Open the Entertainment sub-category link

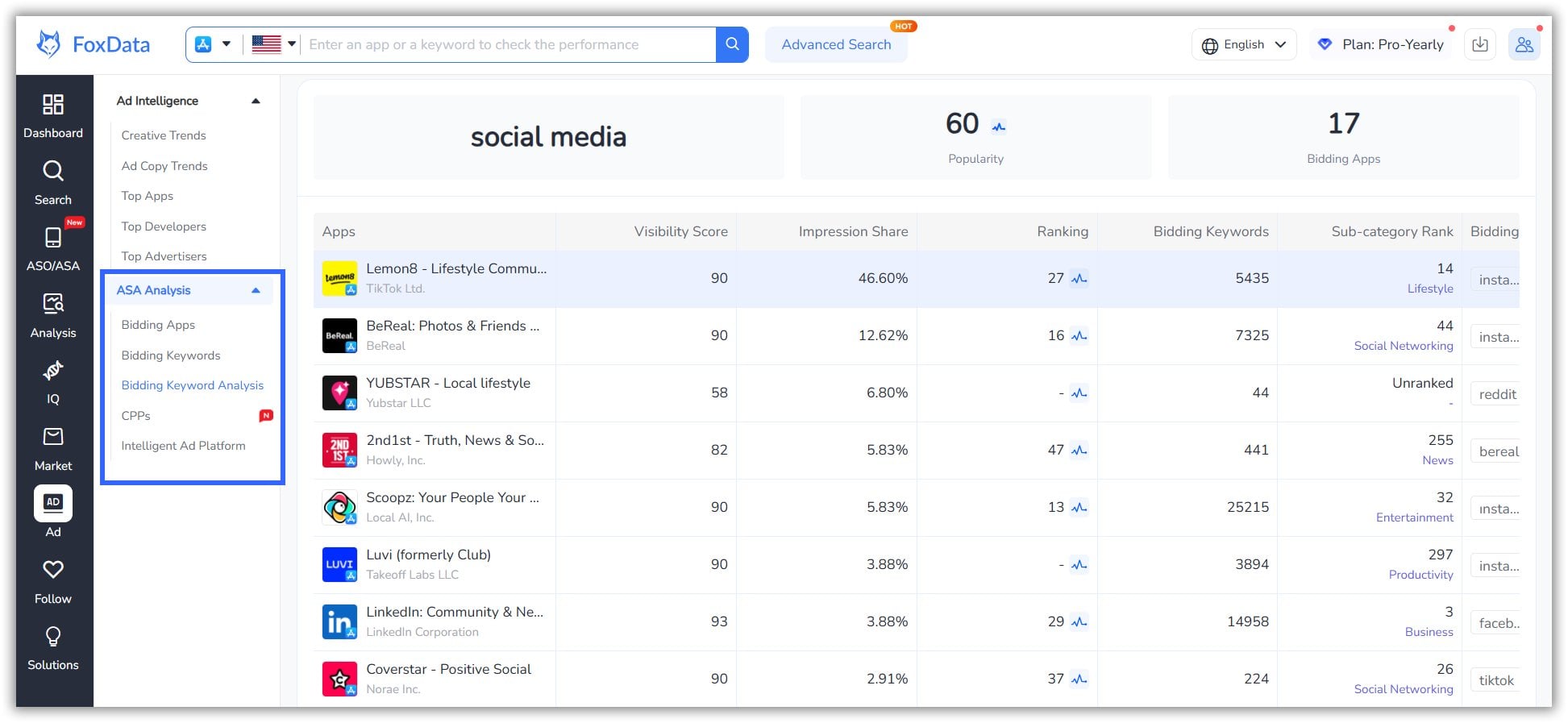(x=1415, y=517)
